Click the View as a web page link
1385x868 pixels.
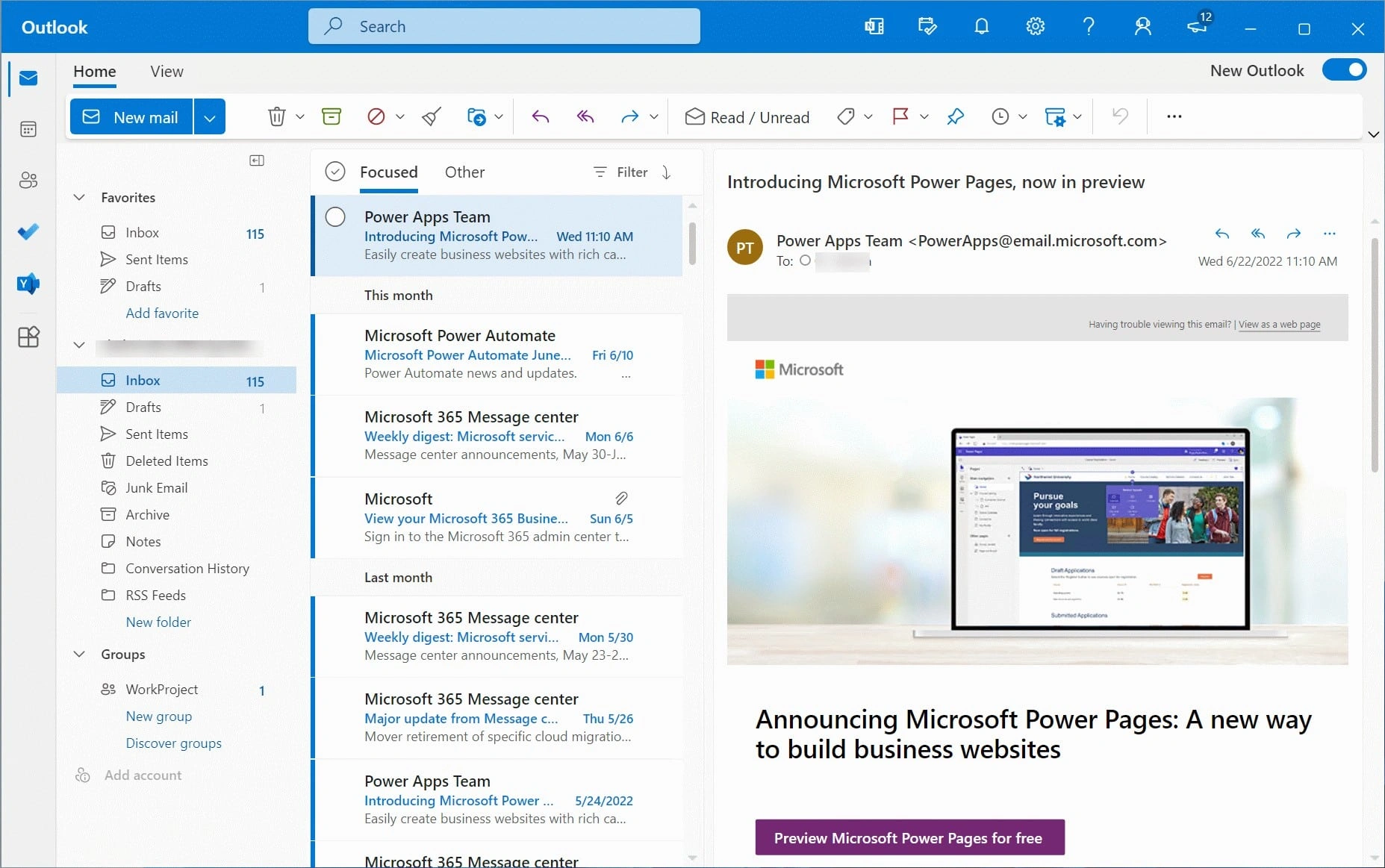1279,325
